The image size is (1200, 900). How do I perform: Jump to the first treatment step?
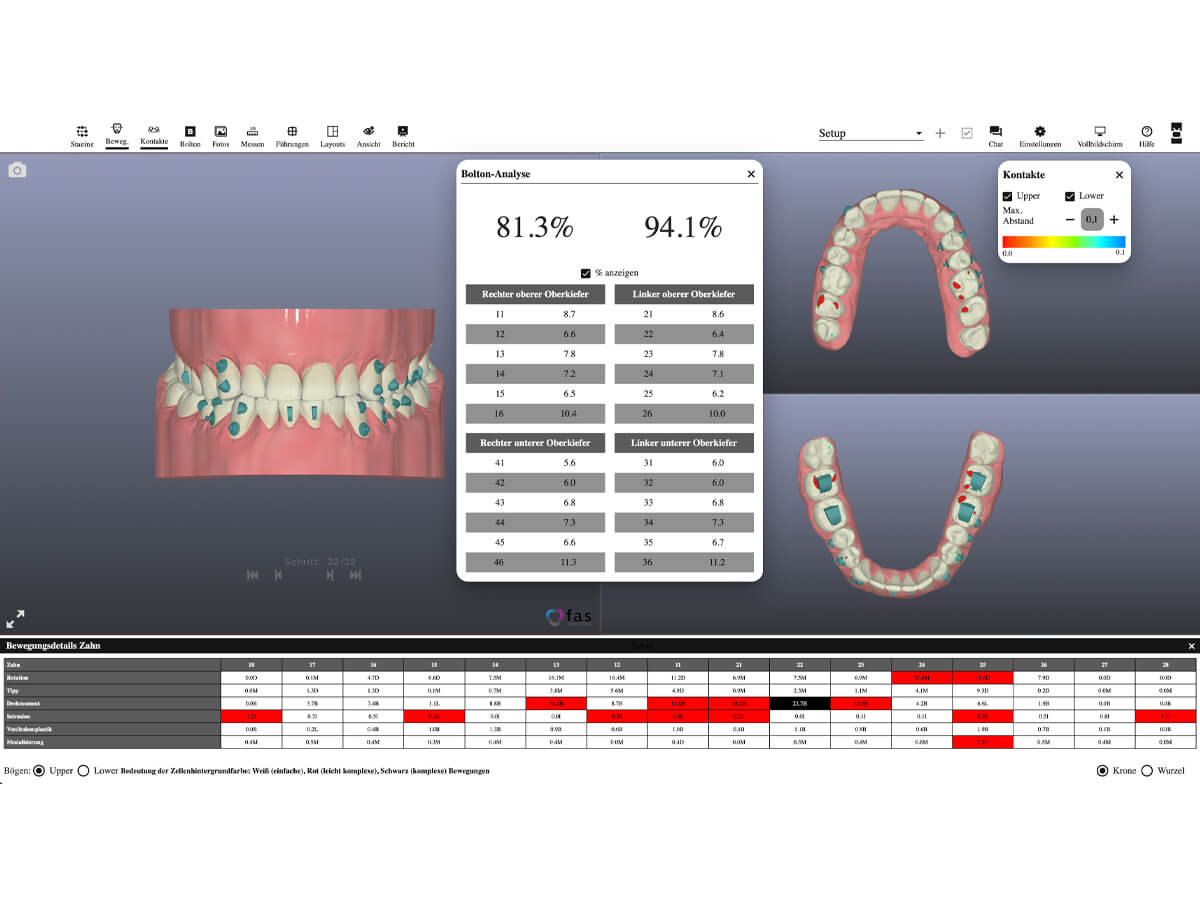(x=252, y=575)
